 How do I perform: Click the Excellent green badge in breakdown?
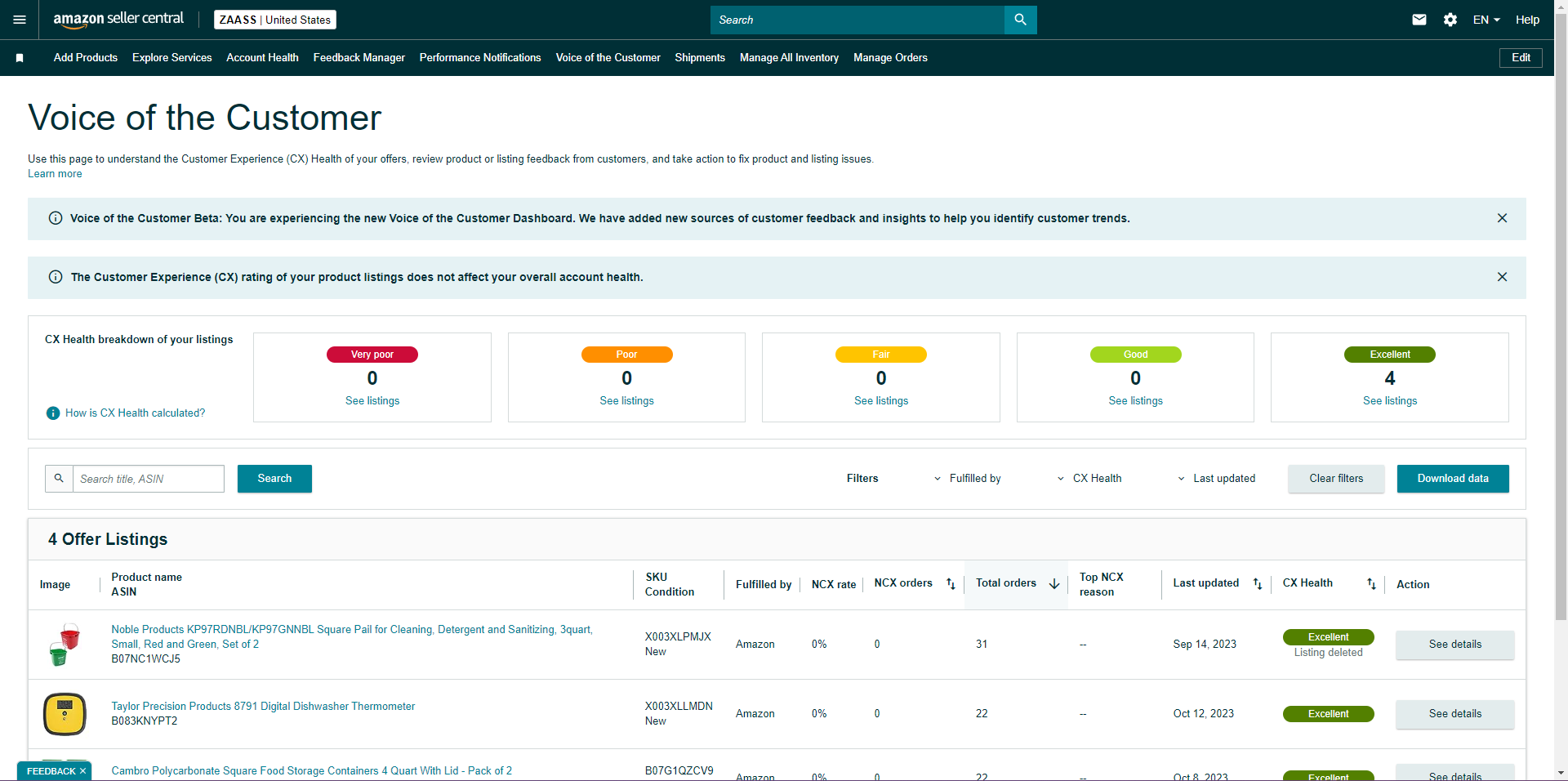pyautogui.click(x=1390, y=355)
